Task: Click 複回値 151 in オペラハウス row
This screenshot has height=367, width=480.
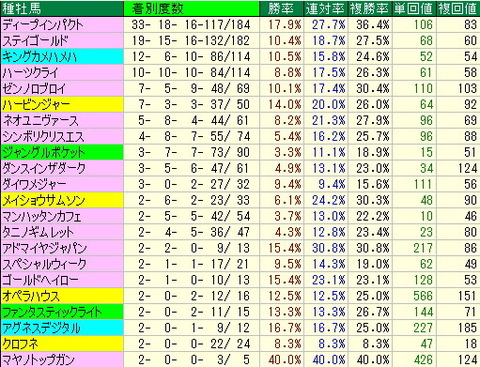Action: [467, 296]
